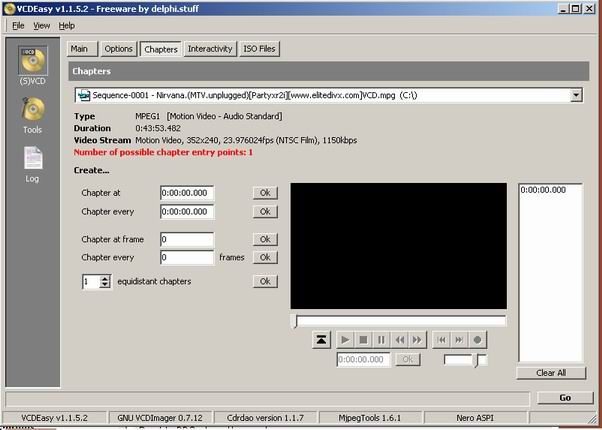The height and width of the screenshot is (430, 602).
Task: Click the MjpegTools 1.6.1 status entry
Action: (x=370, y=418)
